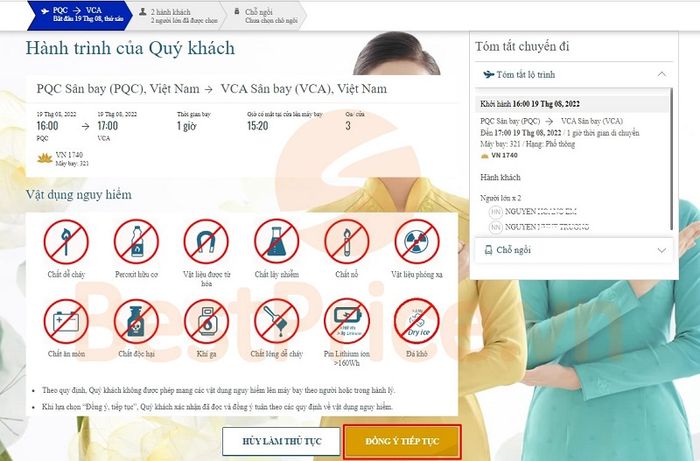The width and height of the screenshot is (700, 461).
Task: Click the HỦY LÀM THỦ TỤC button
Action: (281, 441)
